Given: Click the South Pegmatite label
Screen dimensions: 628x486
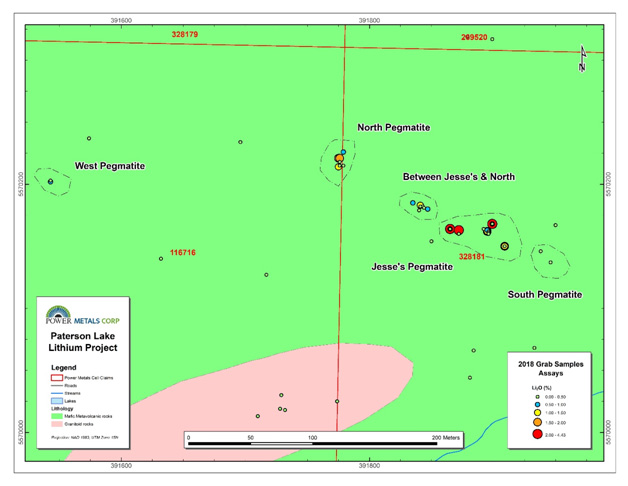Looking at the screenshot, I should (x=545, y=294).
